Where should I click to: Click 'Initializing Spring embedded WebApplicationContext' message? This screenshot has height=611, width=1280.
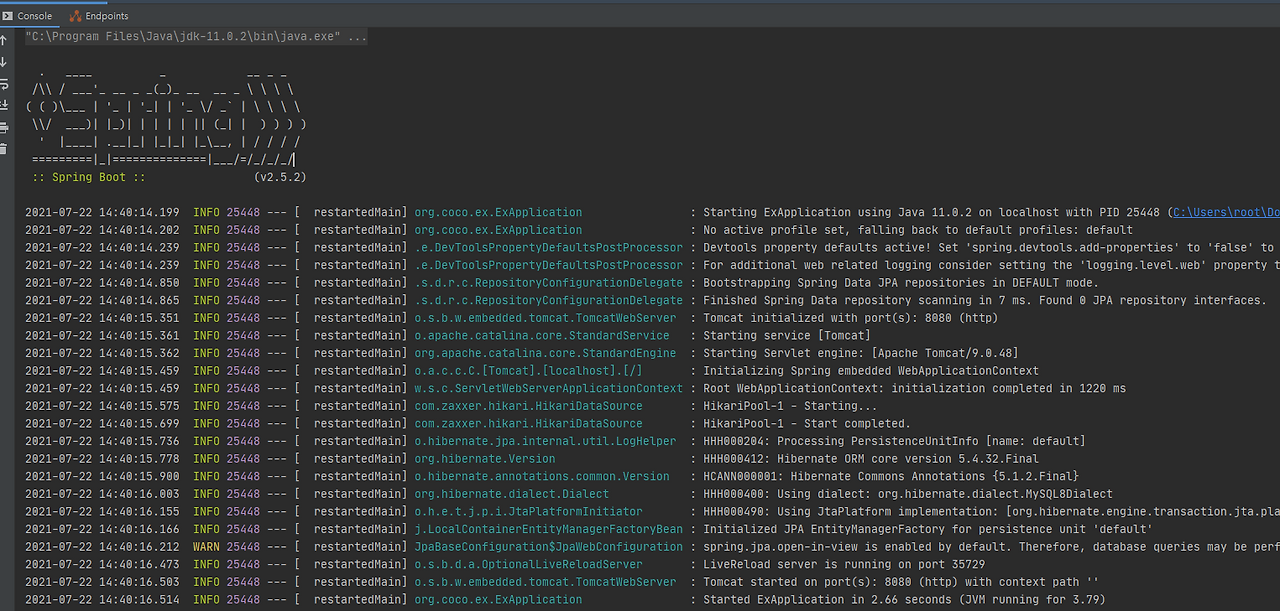point(871,371)
